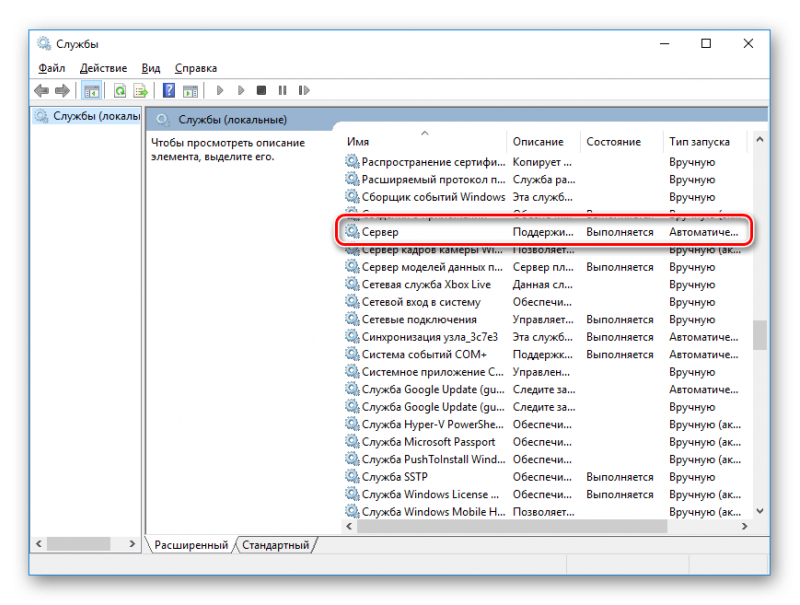Sort by the Описание column header
Screen dimensions: 800x605
pyautogui.click(x=543, y=141)
